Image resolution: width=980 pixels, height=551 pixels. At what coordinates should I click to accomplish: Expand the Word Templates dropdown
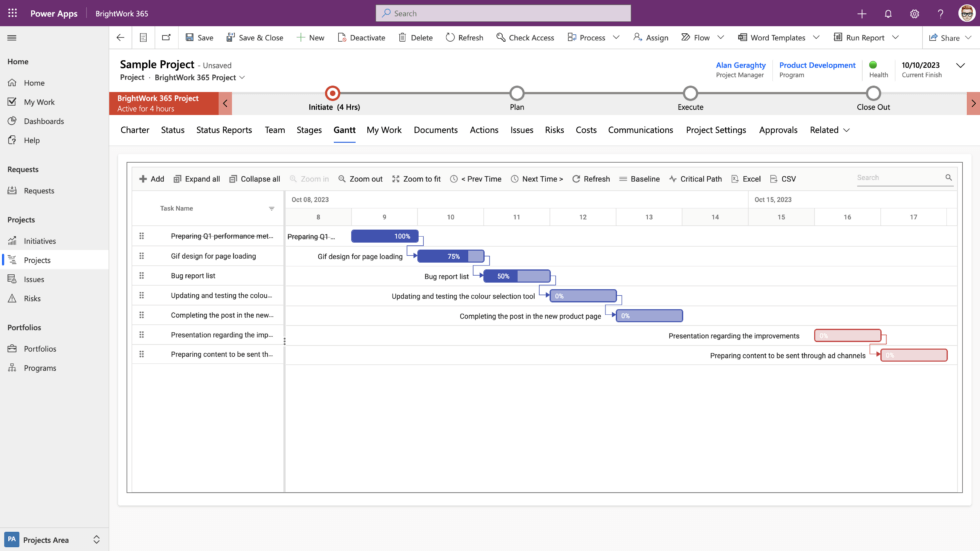click(x=816, y=38)
